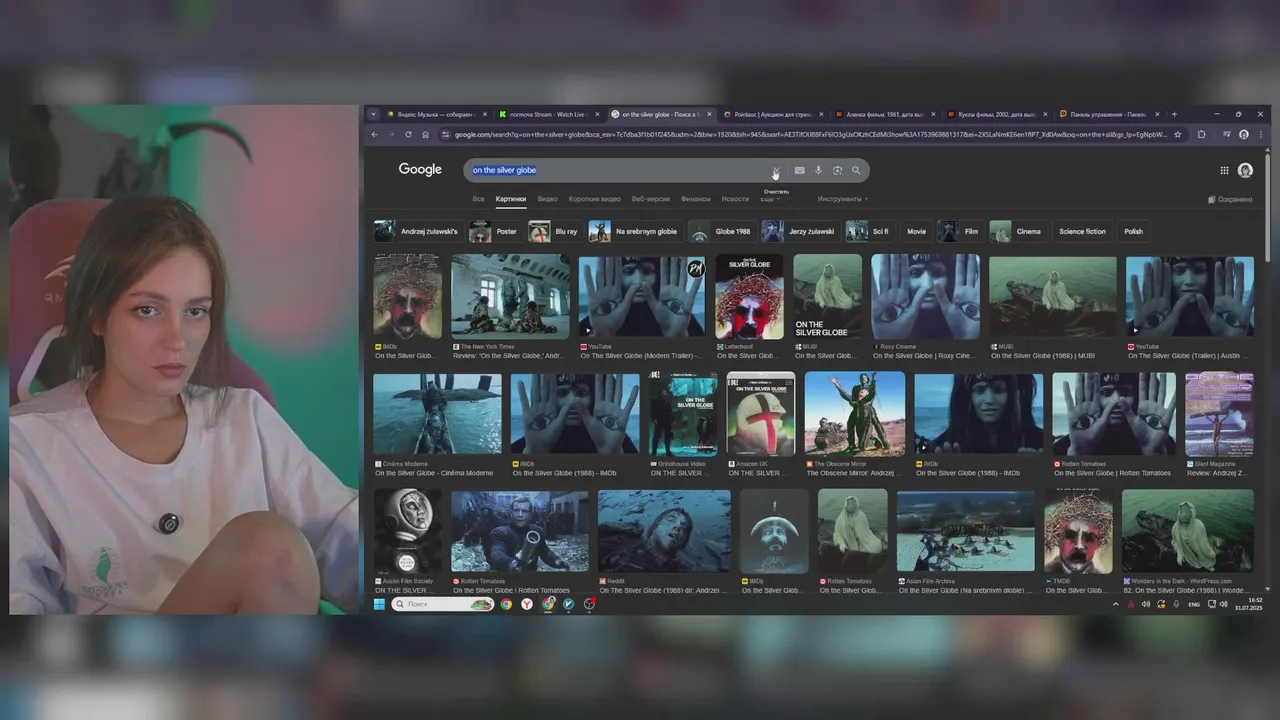Open the Roxy Cinema image result

click(x=925, y=296)
